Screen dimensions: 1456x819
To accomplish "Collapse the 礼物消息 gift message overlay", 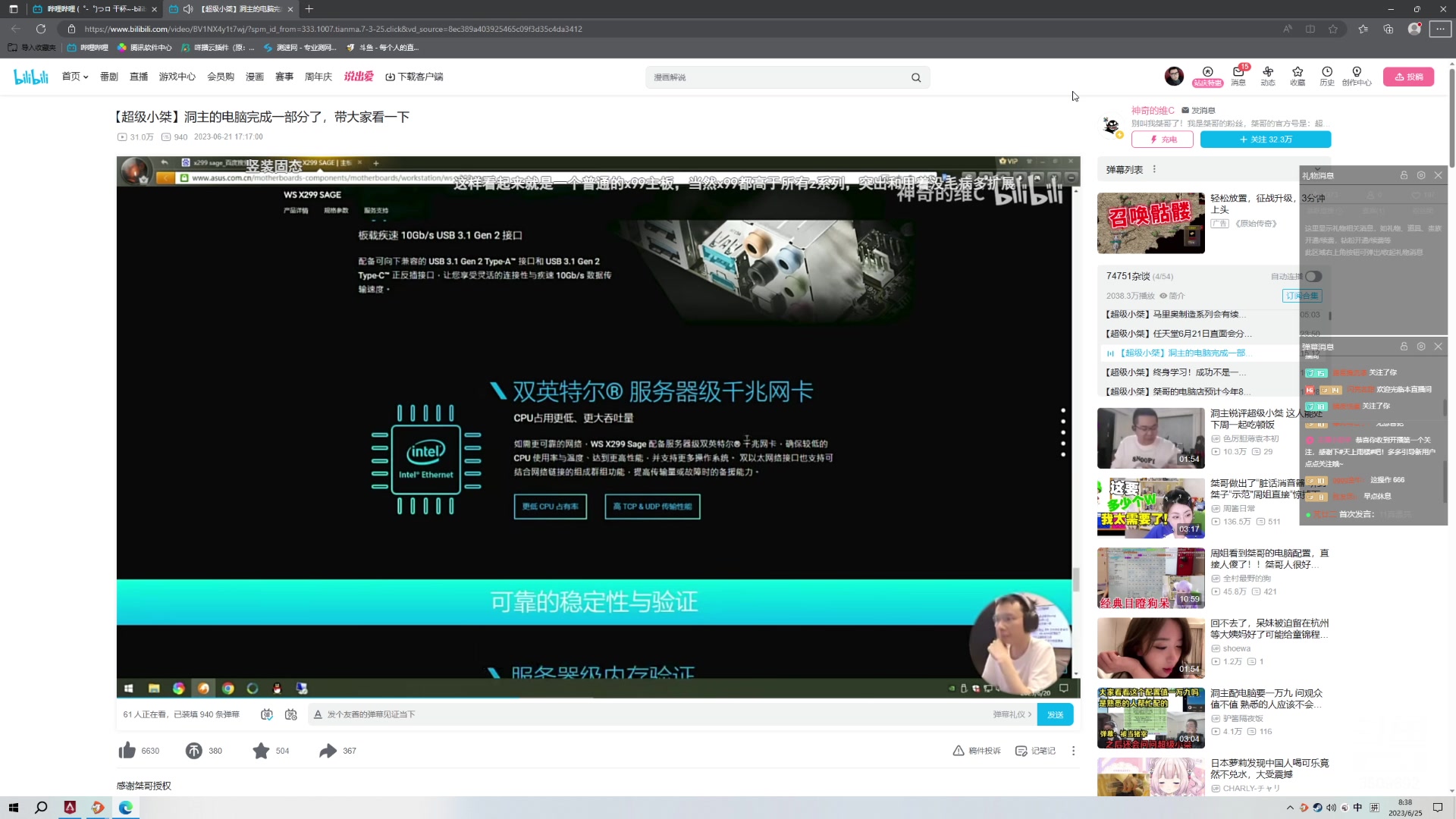I will click(x=1438, y=175).
